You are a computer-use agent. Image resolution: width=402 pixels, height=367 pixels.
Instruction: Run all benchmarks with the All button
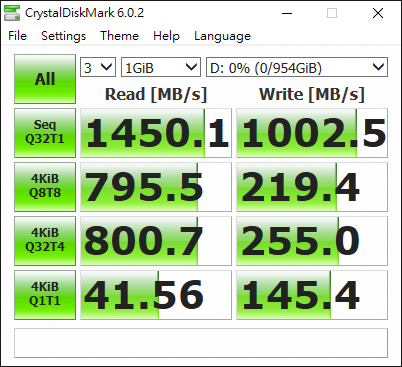click(45, 79)
